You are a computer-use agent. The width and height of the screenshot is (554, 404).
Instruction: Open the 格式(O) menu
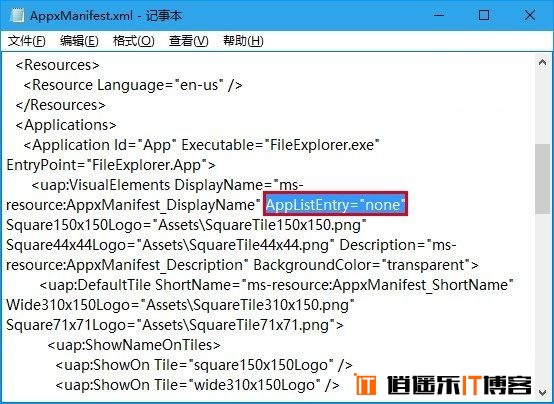134,41
